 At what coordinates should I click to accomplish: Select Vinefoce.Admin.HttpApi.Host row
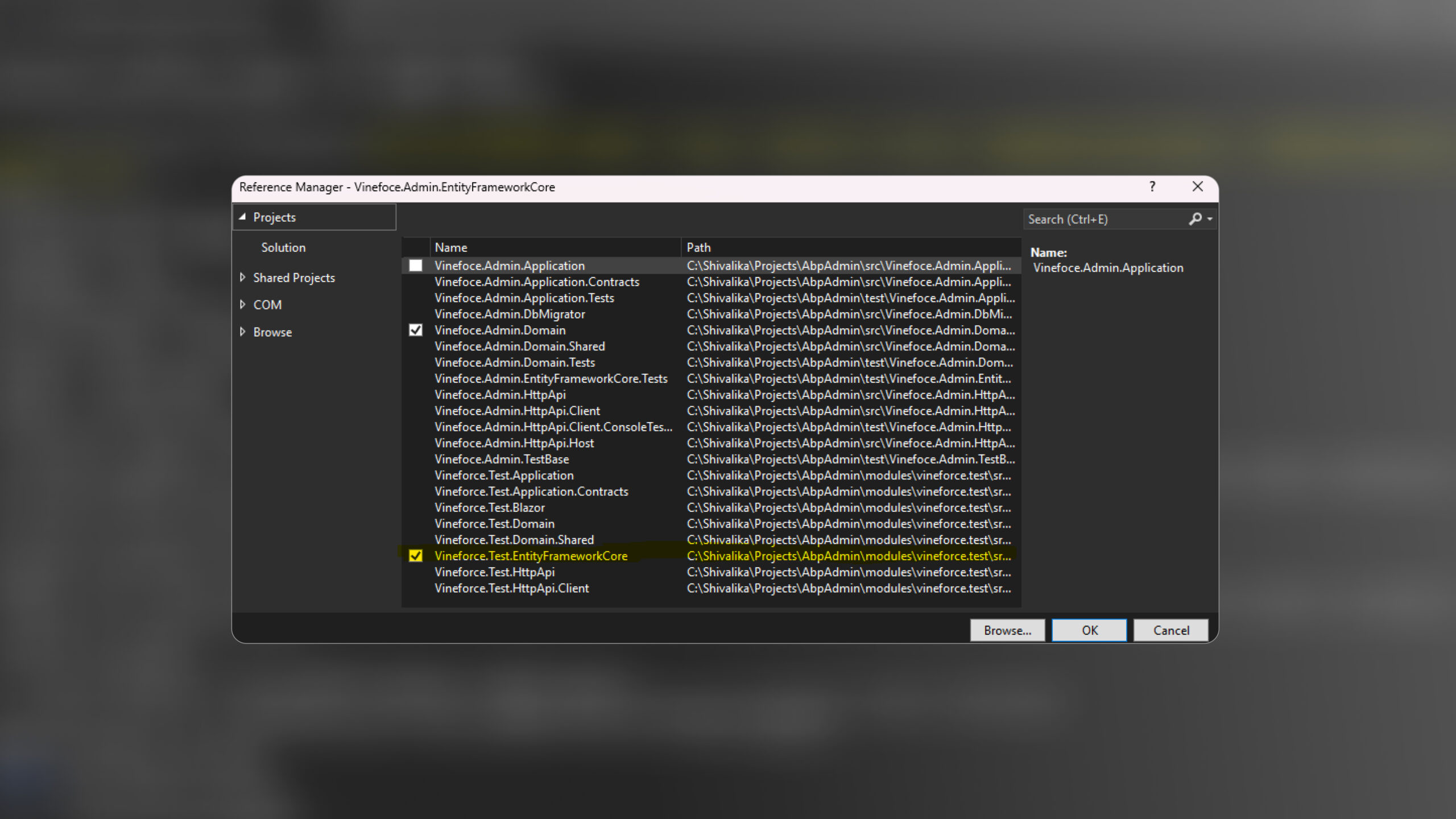[x=711, y=443]
